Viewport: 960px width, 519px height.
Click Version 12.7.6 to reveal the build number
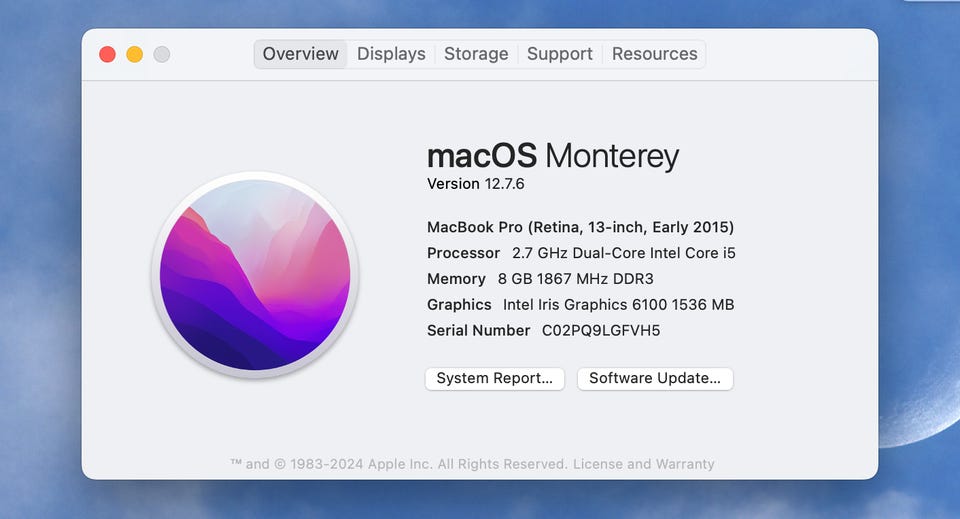point(476,184)
